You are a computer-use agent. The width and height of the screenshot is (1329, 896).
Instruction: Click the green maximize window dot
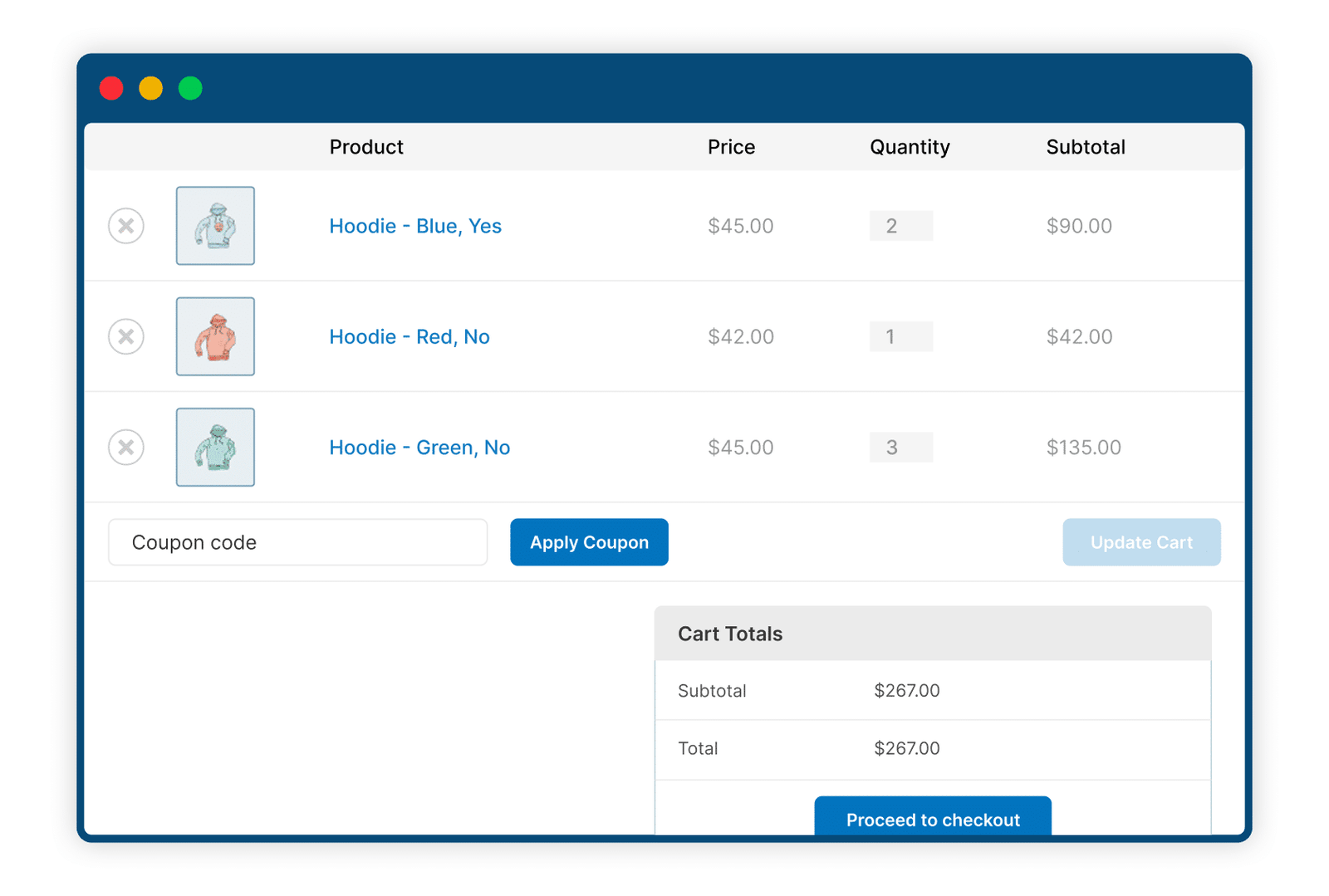click(x=190, y=88)
